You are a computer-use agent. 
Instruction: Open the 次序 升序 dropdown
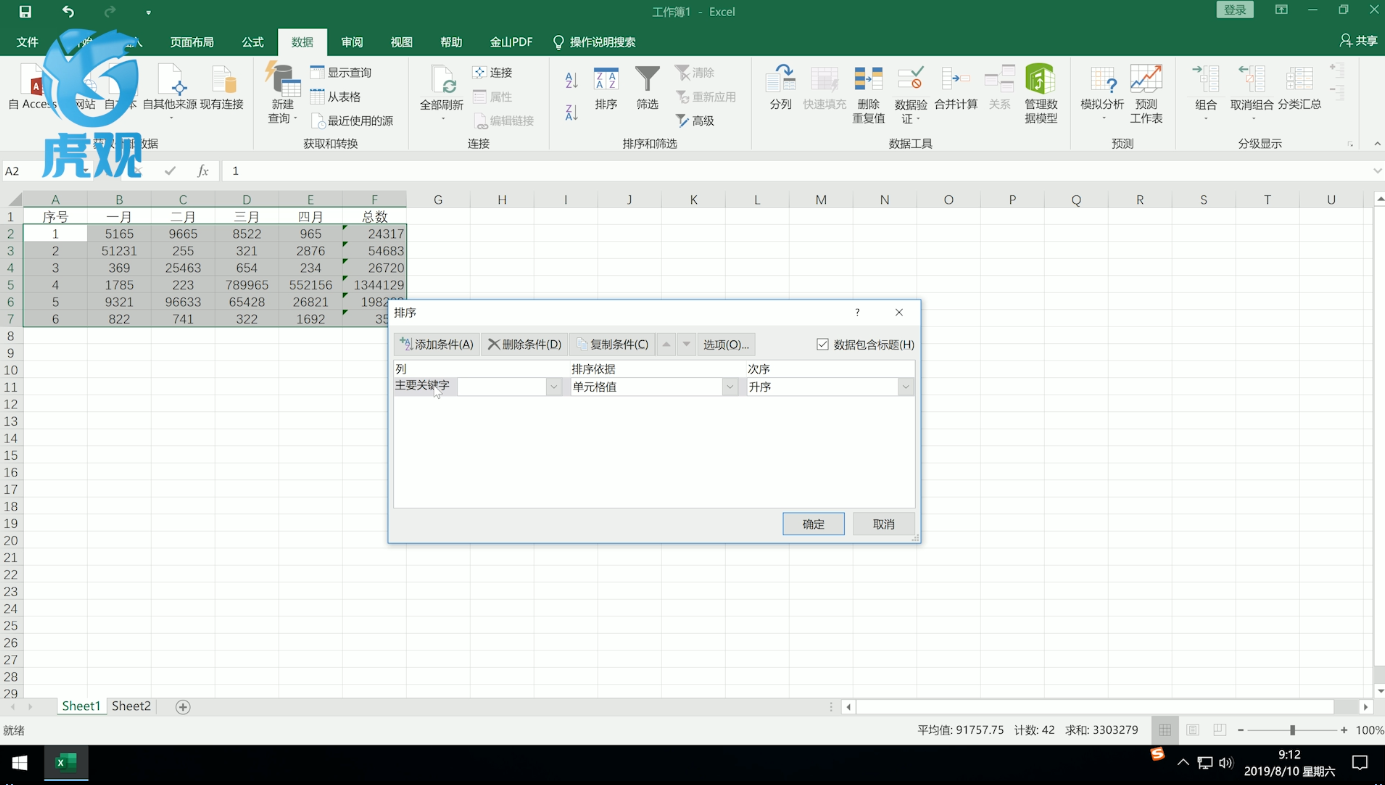point(905,387)
